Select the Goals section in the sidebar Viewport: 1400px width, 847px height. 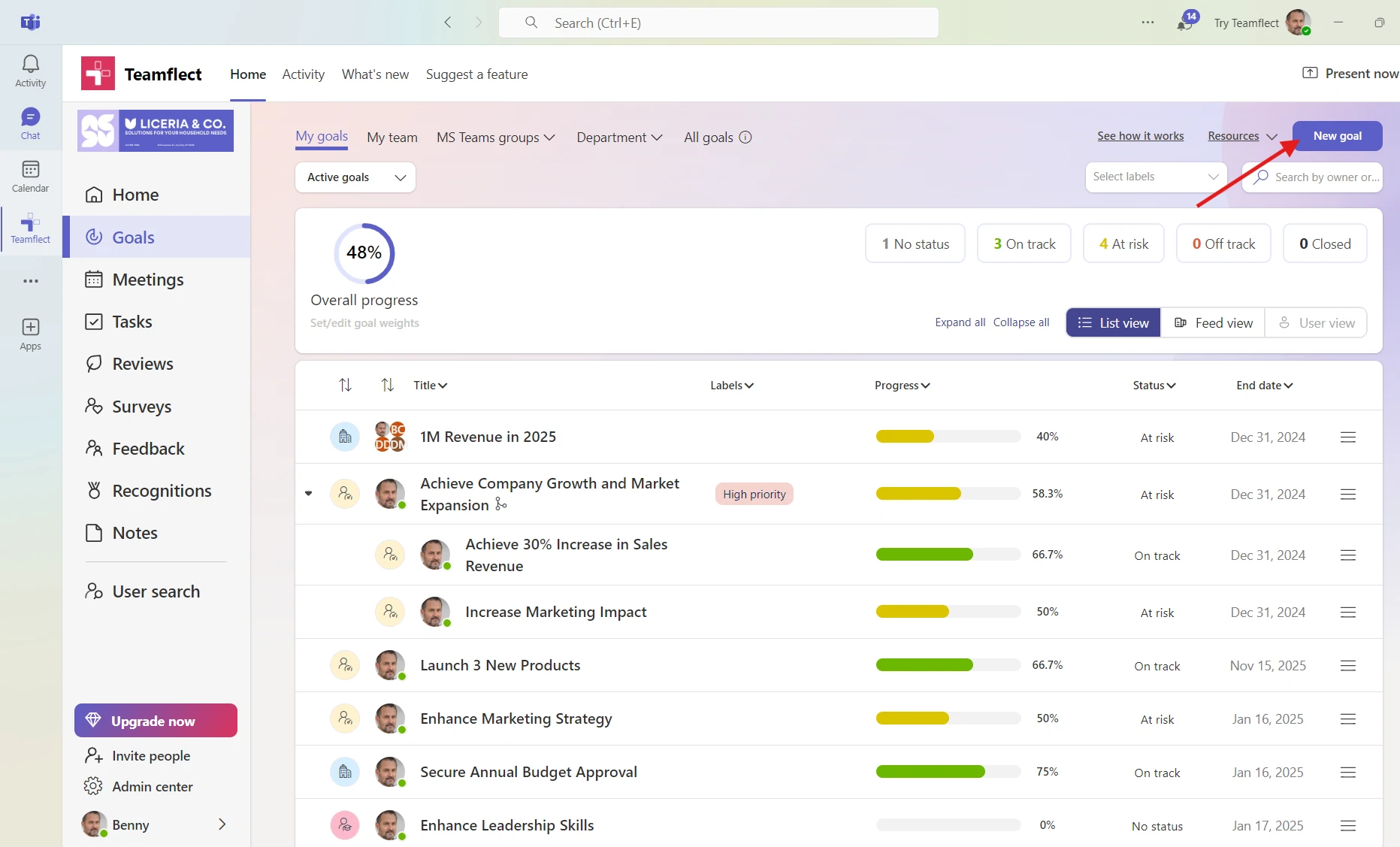pyautogui.click(x=133, y=237)
